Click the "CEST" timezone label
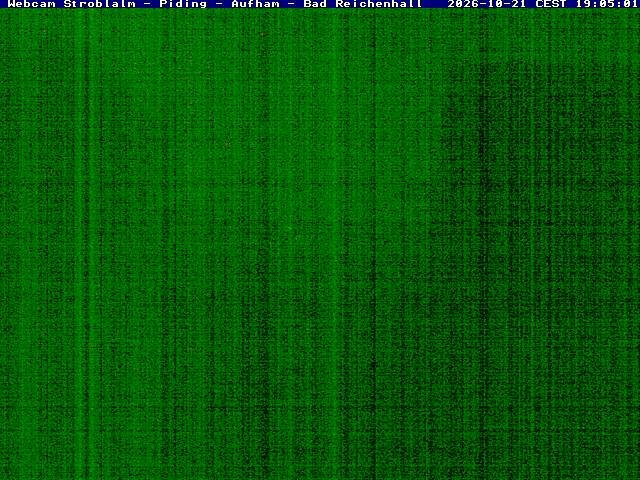The image size is (640, 480). 551,4
